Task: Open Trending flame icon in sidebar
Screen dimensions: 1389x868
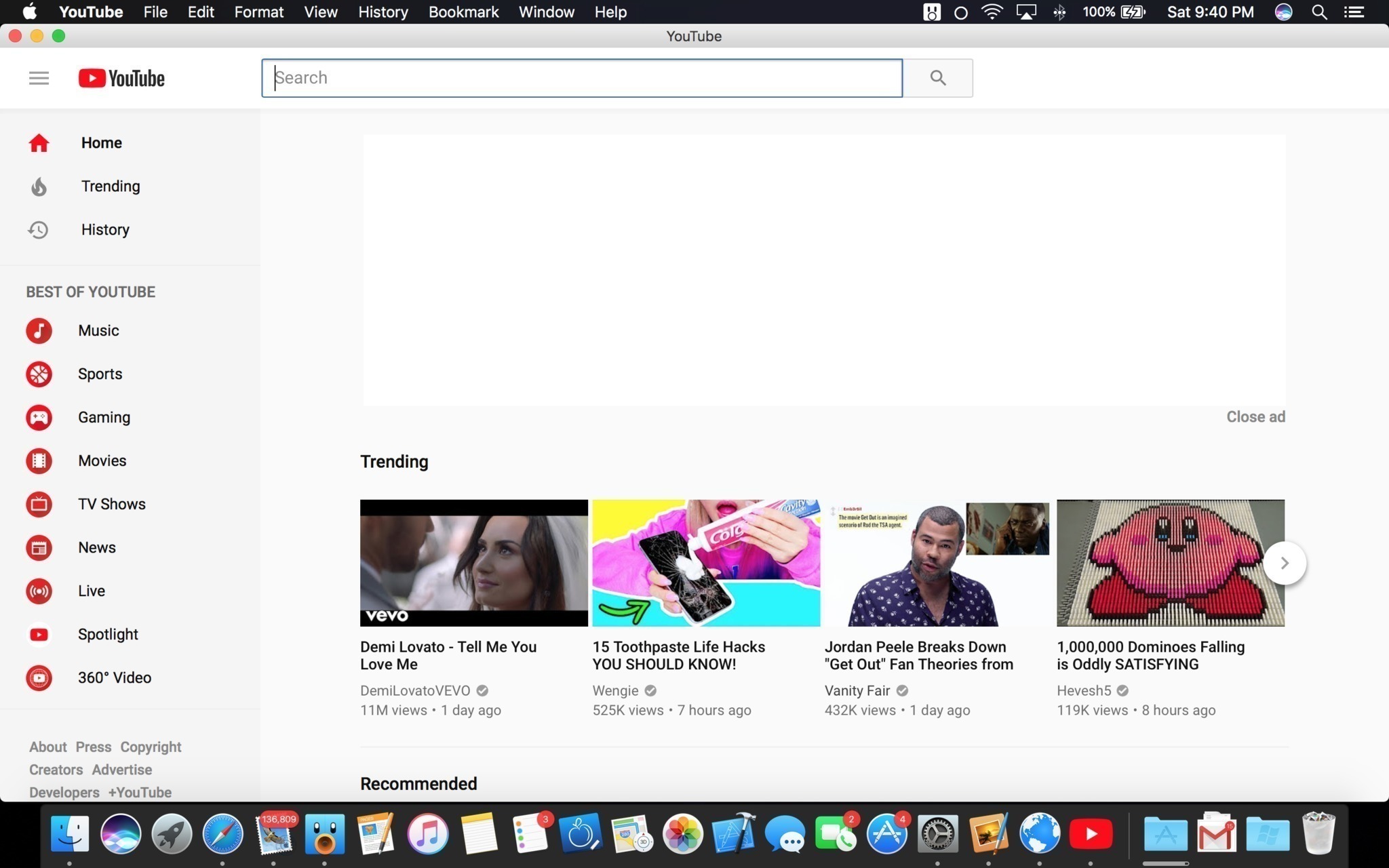Action: click(39, 186)
